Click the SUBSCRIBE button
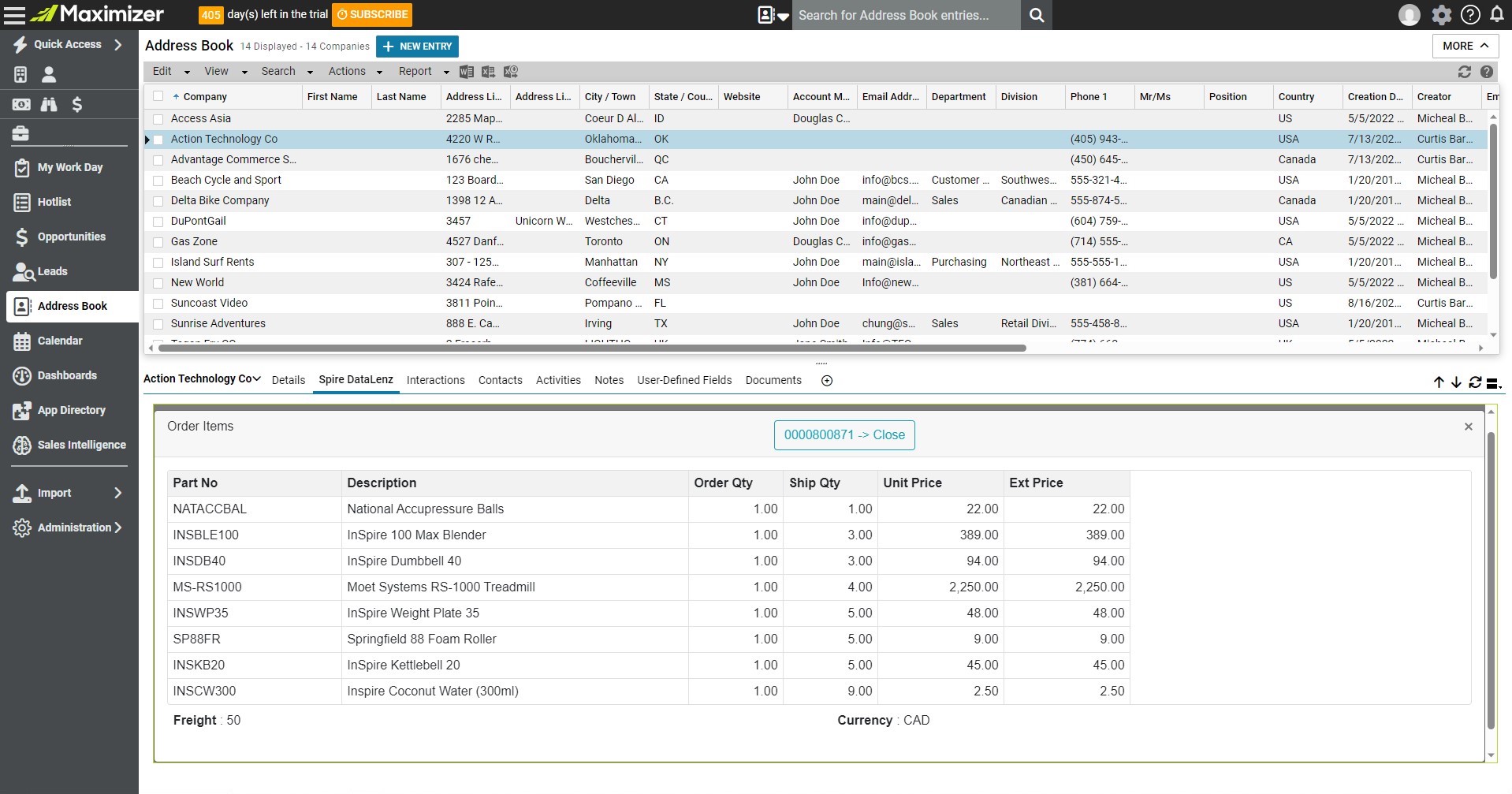 [x=372, y=15]
